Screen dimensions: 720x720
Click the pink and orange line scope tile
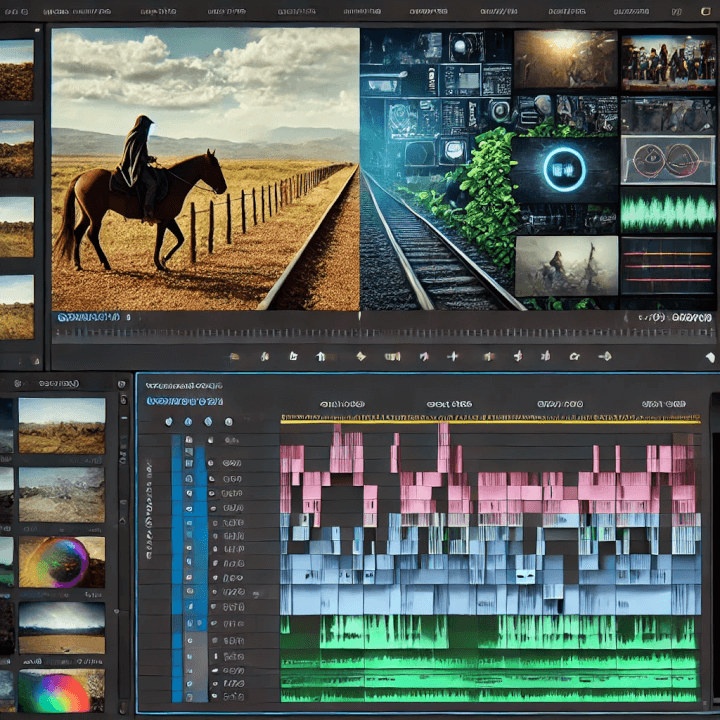(668, 266)
